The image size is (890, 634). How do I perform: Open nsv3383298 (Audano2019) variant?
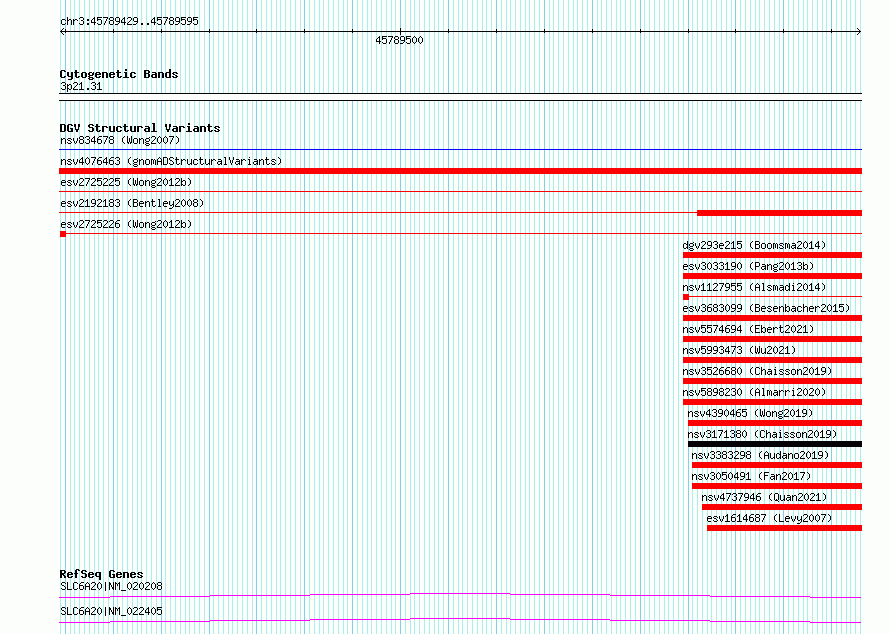pos(760,455)
